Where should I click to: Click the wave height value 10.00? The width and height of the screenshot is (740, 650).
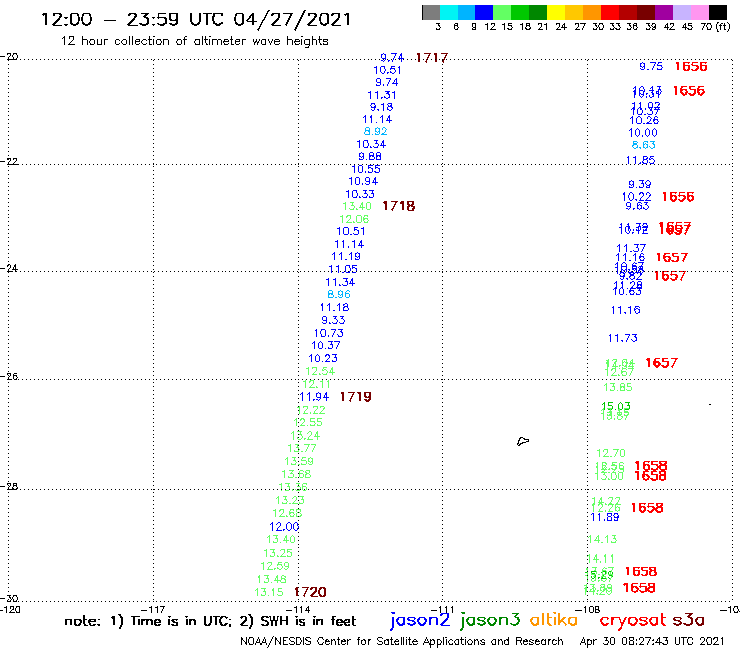point(643,133)
